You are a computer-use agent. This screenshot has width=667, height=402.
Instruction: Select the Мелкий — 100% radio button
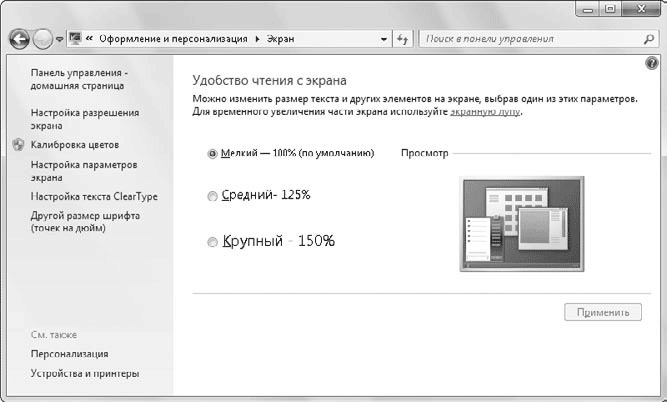click(x=211, y=154)
